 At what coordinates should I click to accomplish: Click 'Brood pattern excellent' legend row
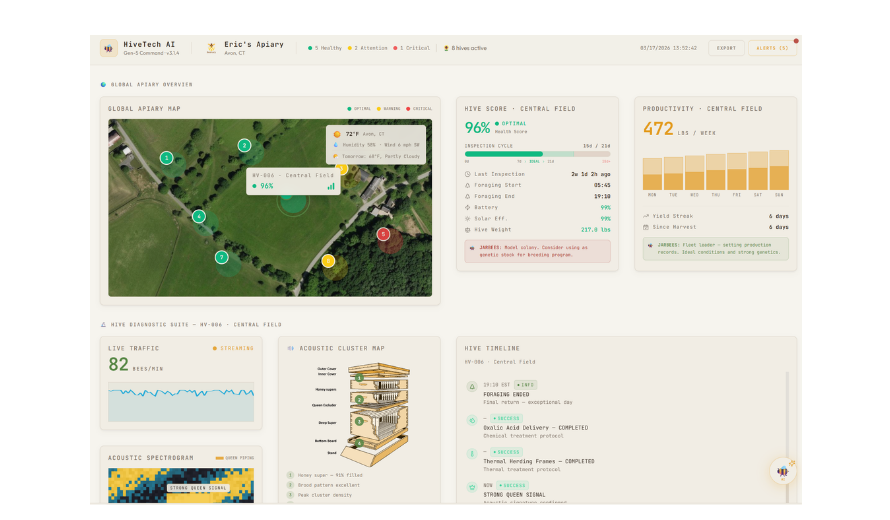point(324,485)
